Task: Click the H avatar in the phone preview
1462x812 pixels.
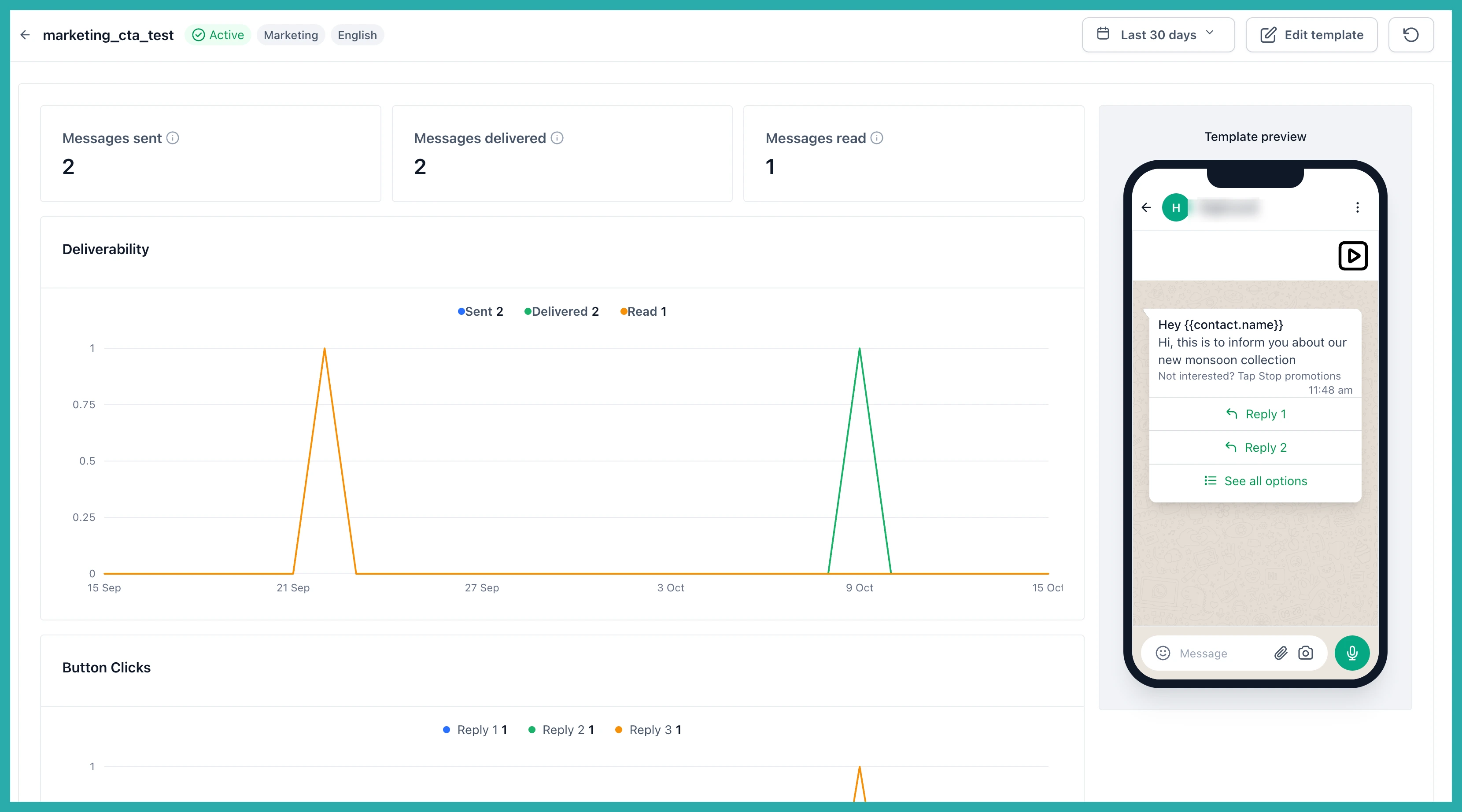Action: tap(1175, 208)
